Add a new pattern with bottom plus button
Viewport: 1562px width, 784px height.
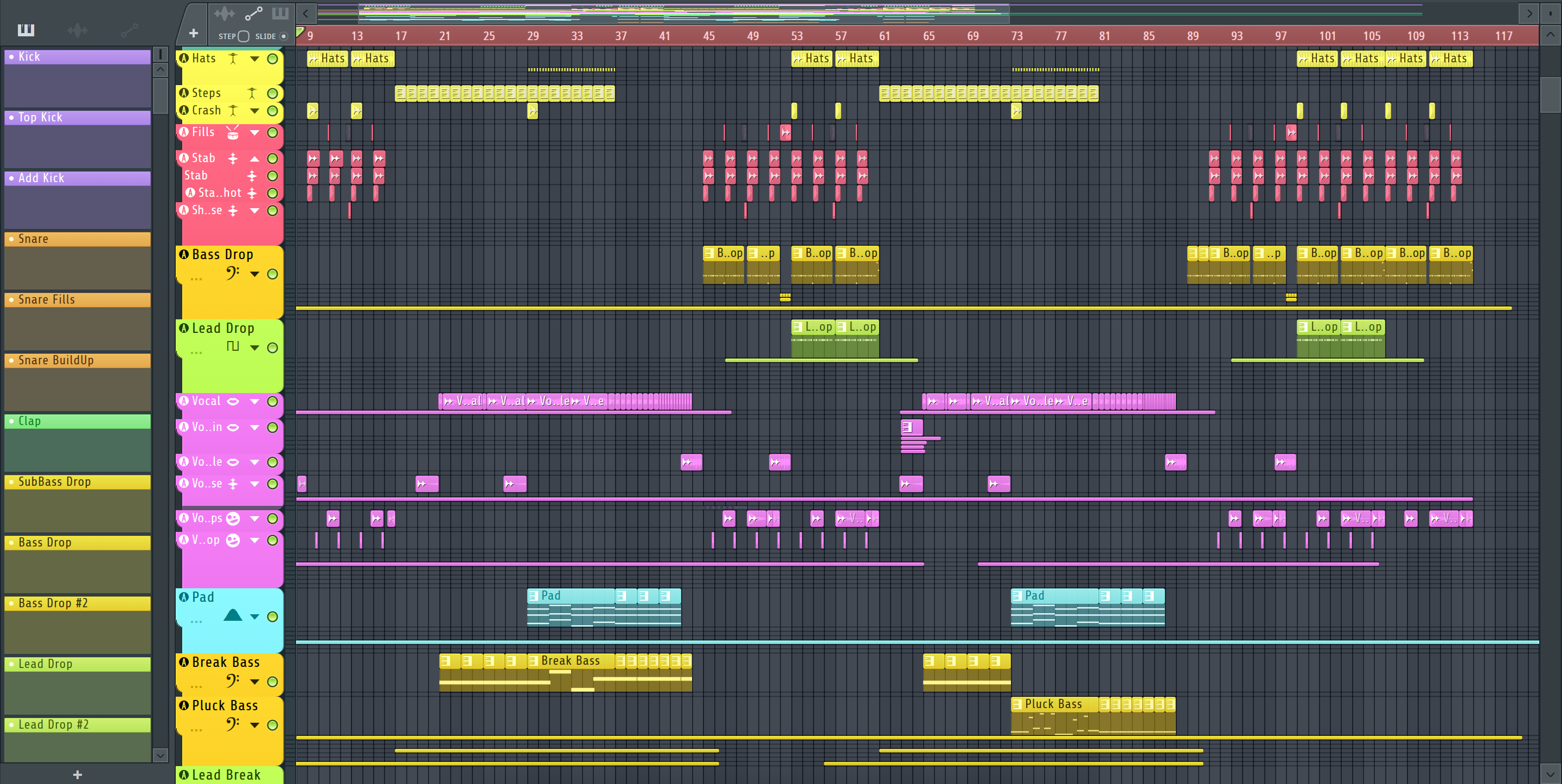pos(78,774)
